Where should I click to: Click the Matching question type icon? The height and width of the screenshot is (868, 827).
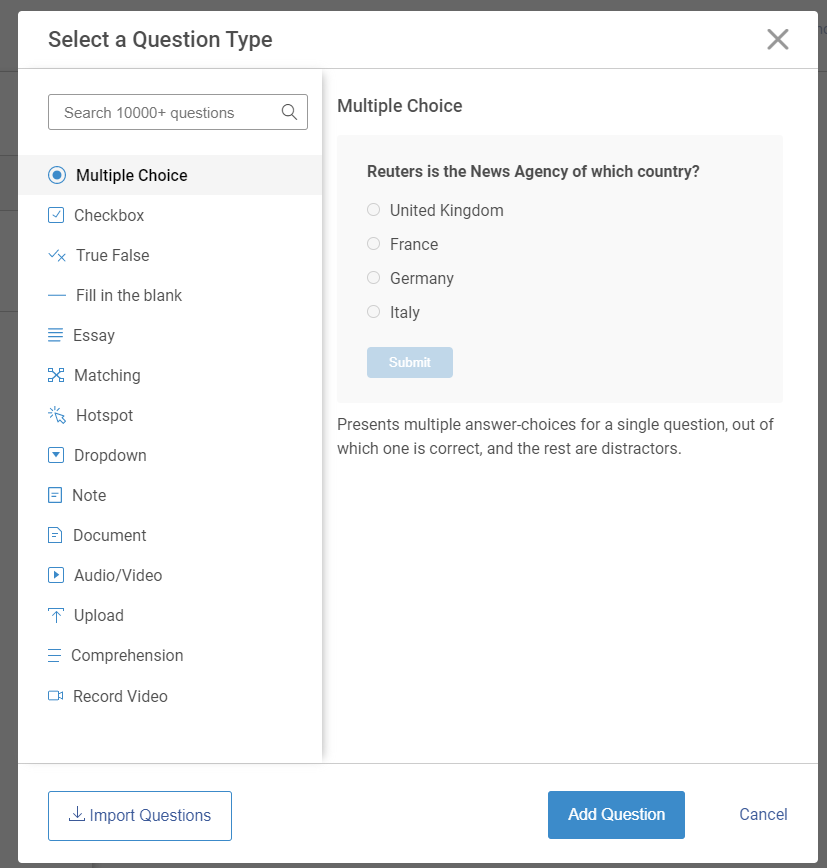pyautogui.click(x=56, y=375)
